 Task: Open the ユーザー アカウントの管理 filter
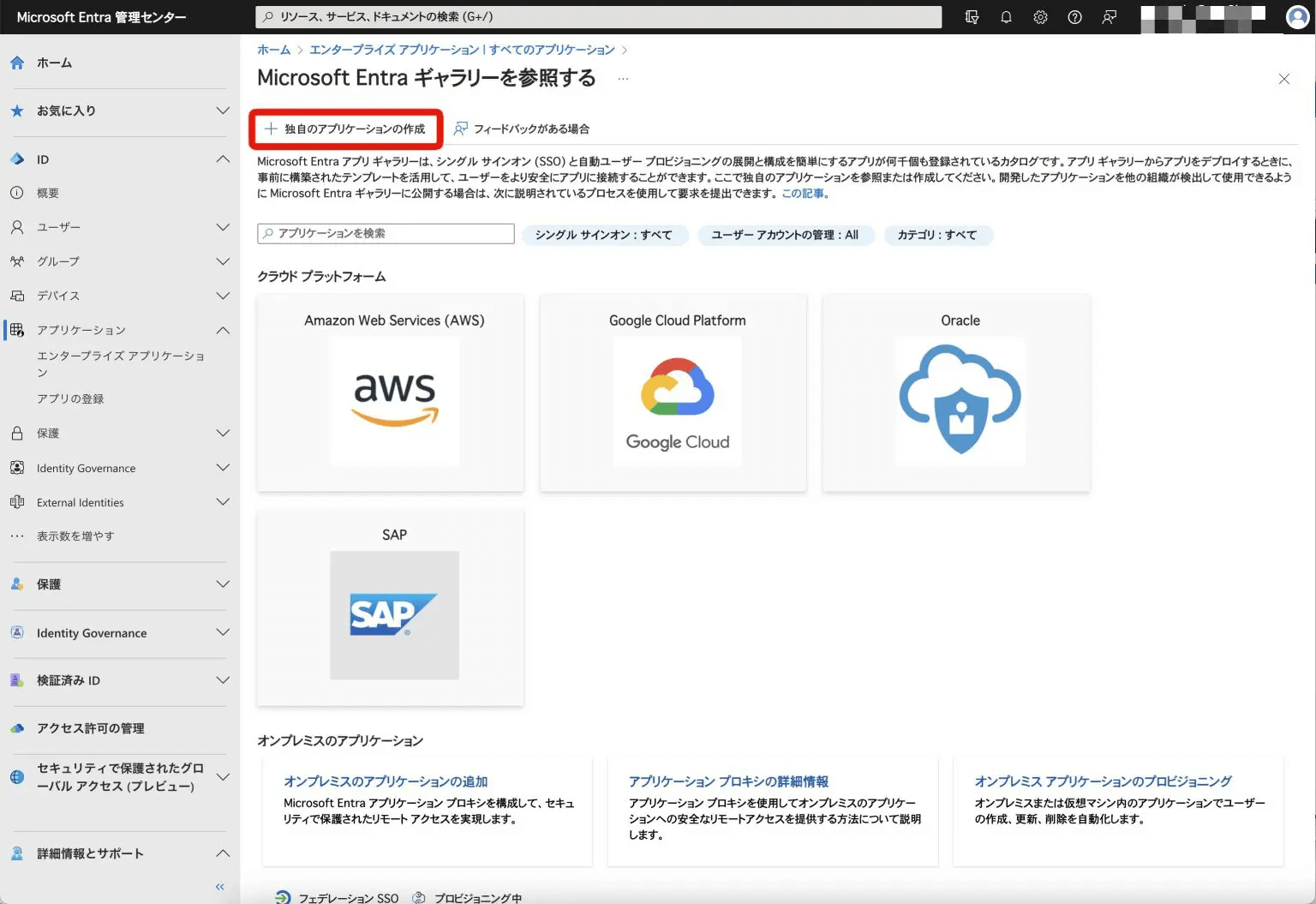tap(786, 235)
